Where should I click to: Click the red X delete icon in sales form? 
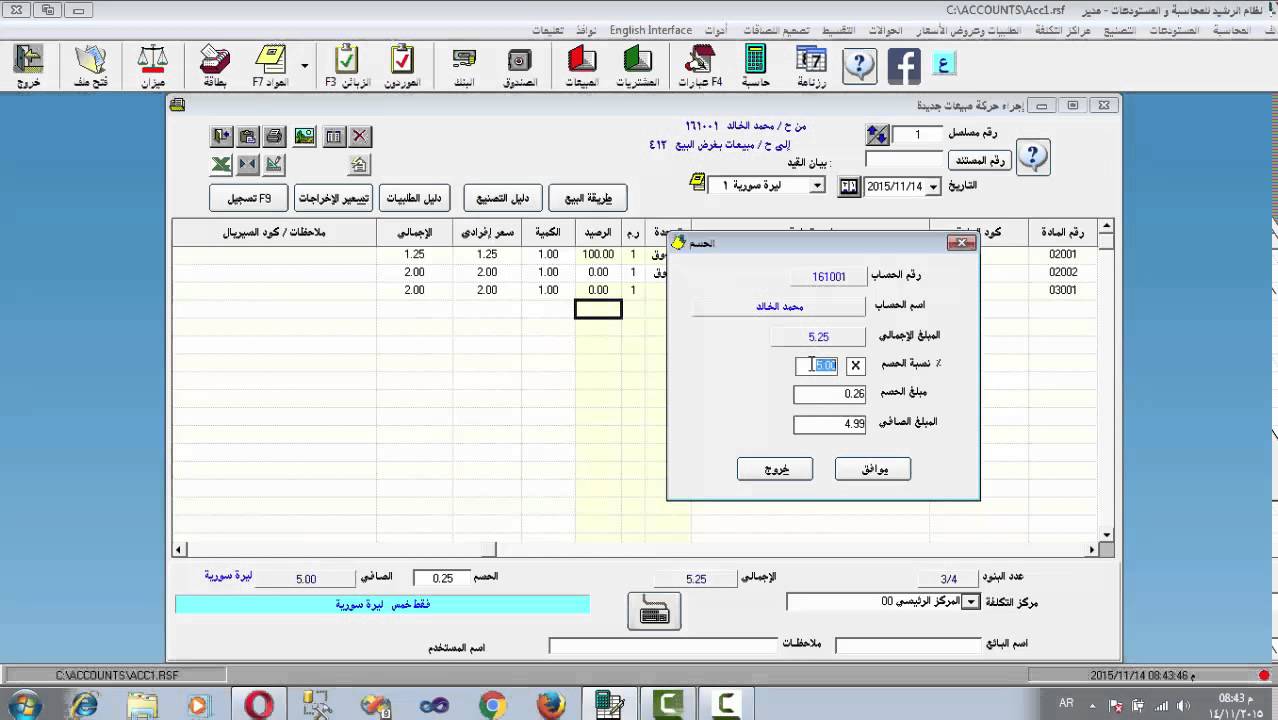[360, 136]
